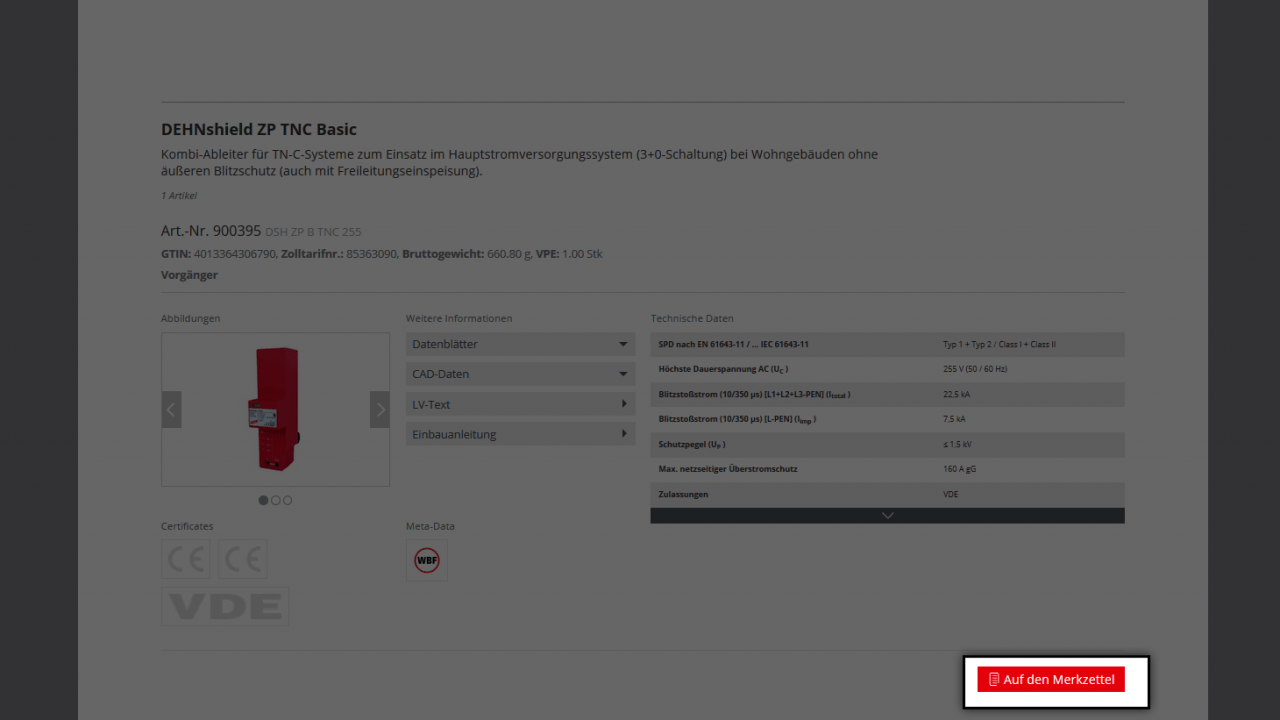Expand the LV-Text section
This screenshot has height=720, width=1280.
point(520,404)
